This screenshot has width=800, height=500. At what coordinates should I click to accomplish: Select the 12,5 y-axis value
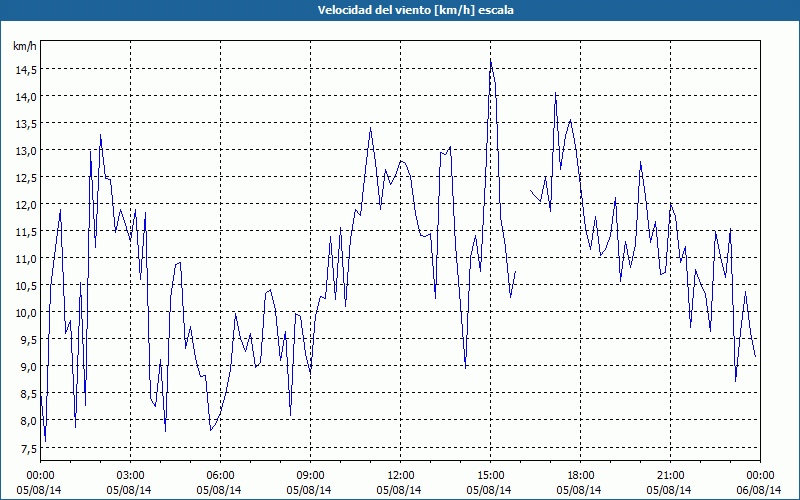26,178
